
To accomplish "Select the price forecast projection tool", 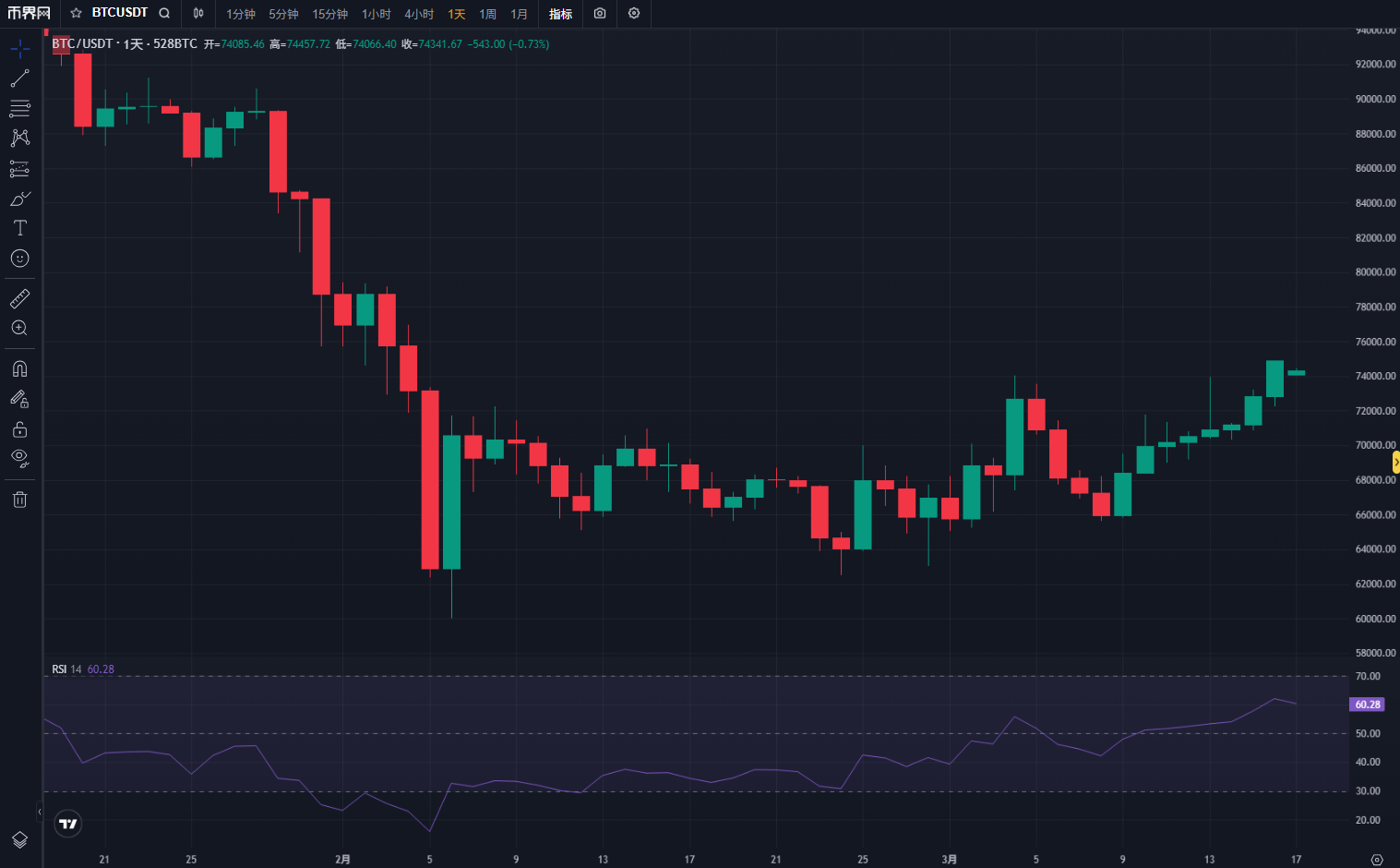I will 19,169.
